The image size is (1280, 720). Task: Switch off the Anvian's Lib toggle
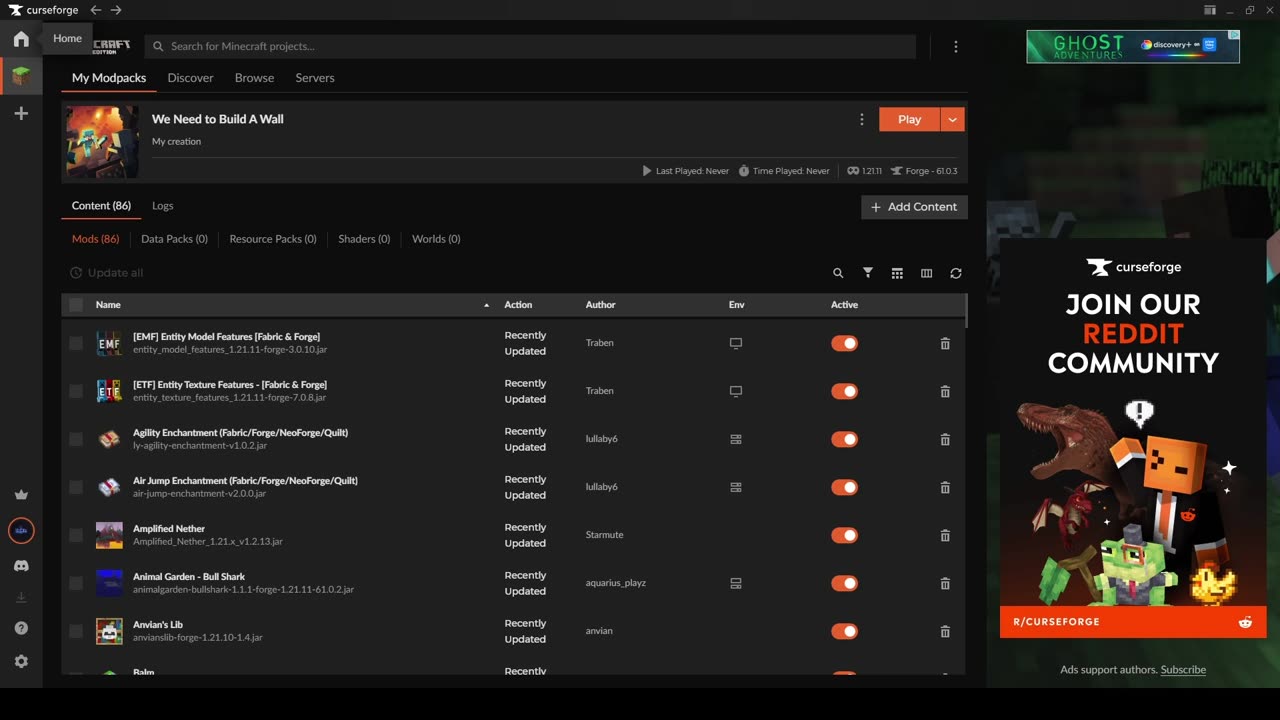tap(845, 631)
